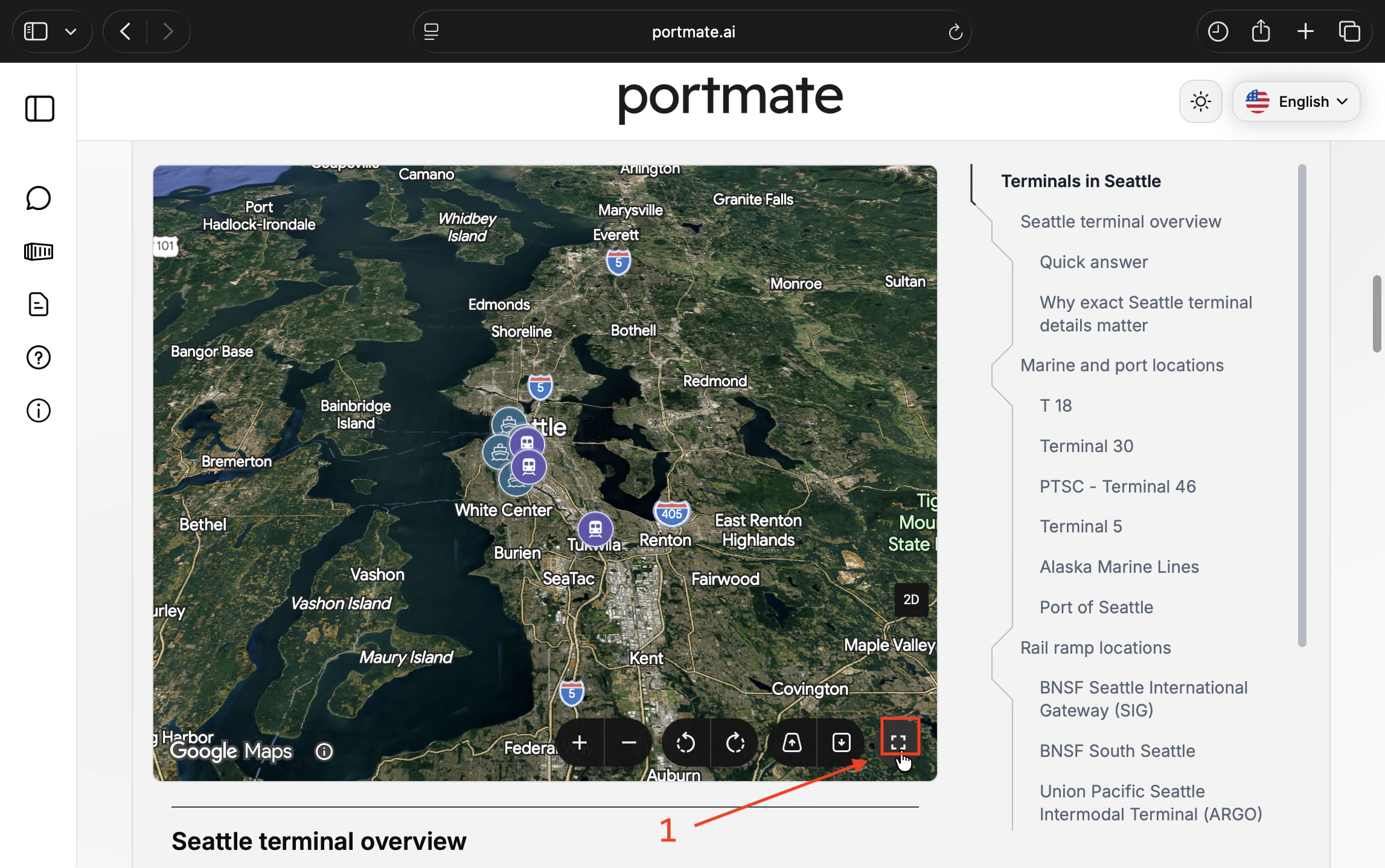This screenshot has width=1385, height=868.
Task: Toggle light/dark theme sun button
Action: pyautogui.click(x=1200, y=101)
